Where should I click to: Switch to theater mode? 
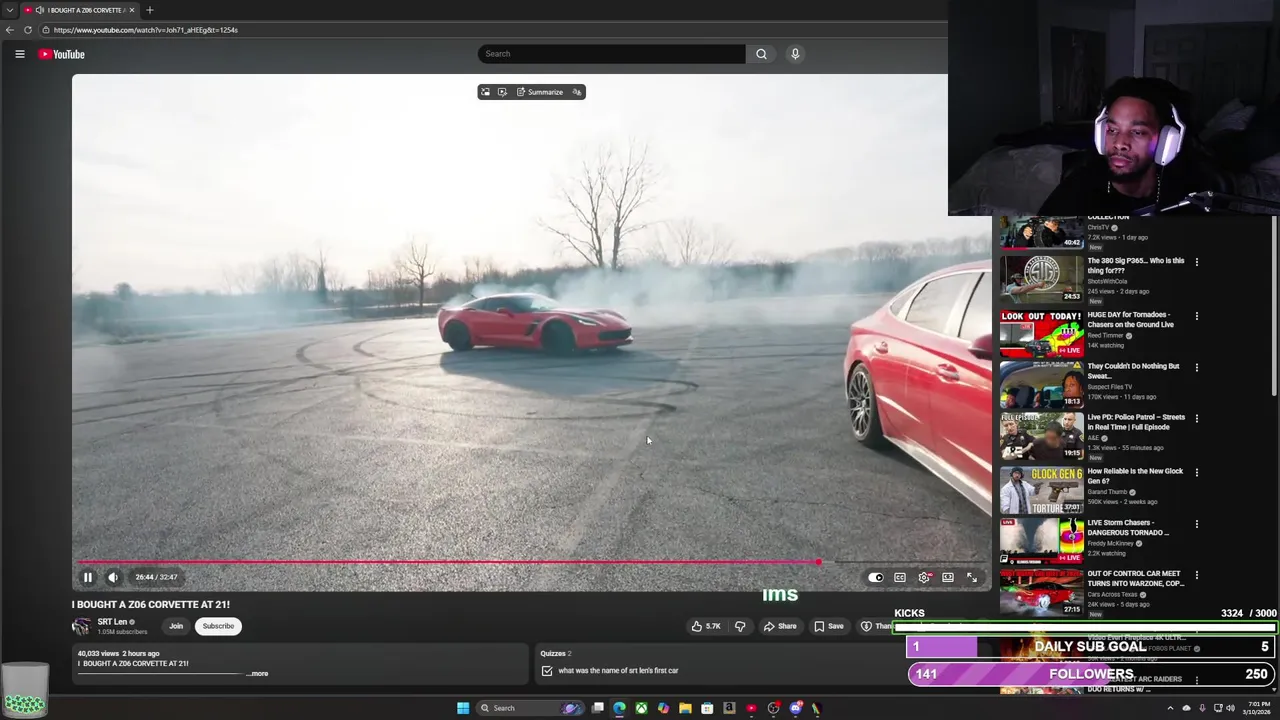(x=948, y=577)
